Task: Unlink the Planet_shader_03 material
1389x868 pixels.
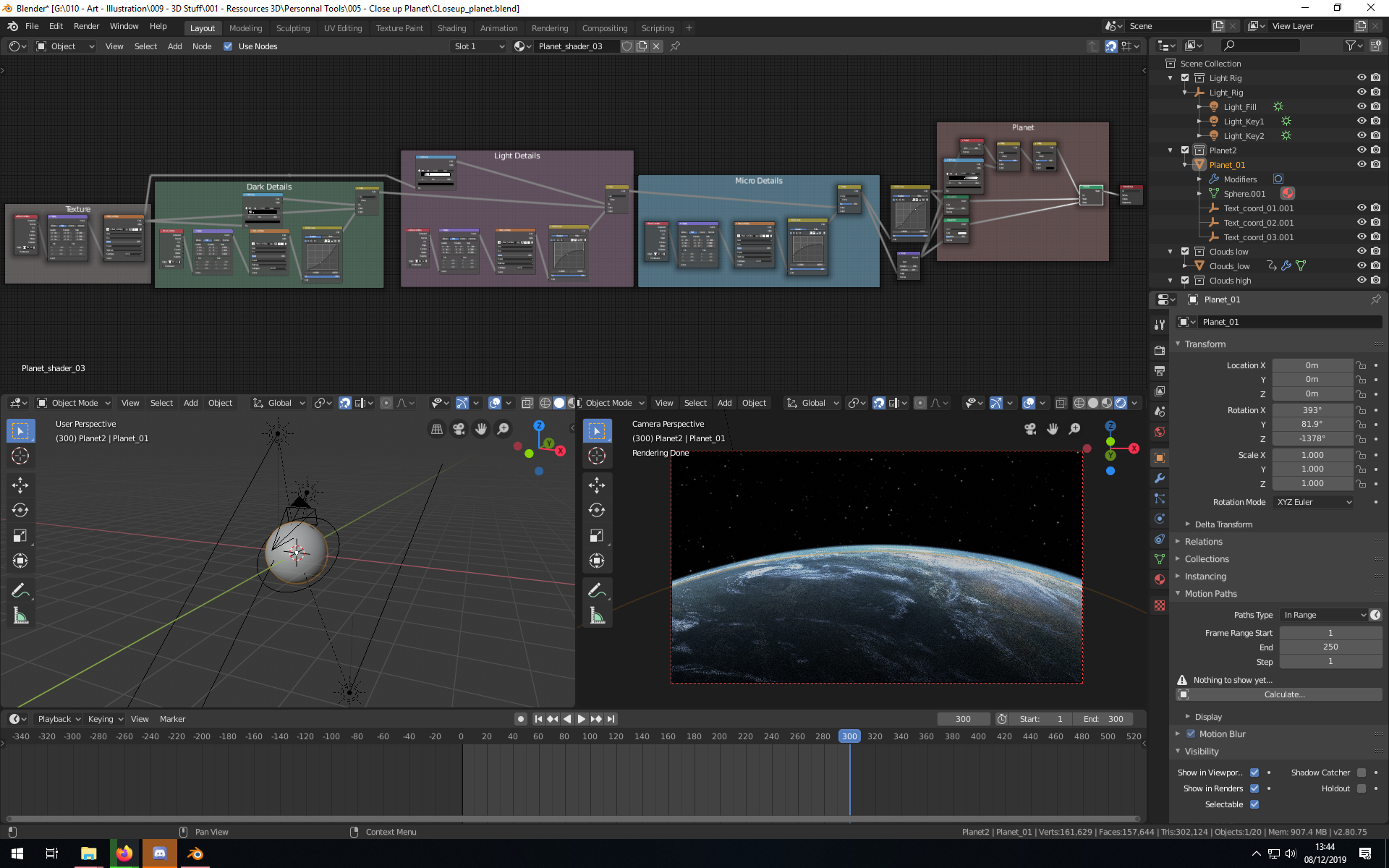Action: 656,46
